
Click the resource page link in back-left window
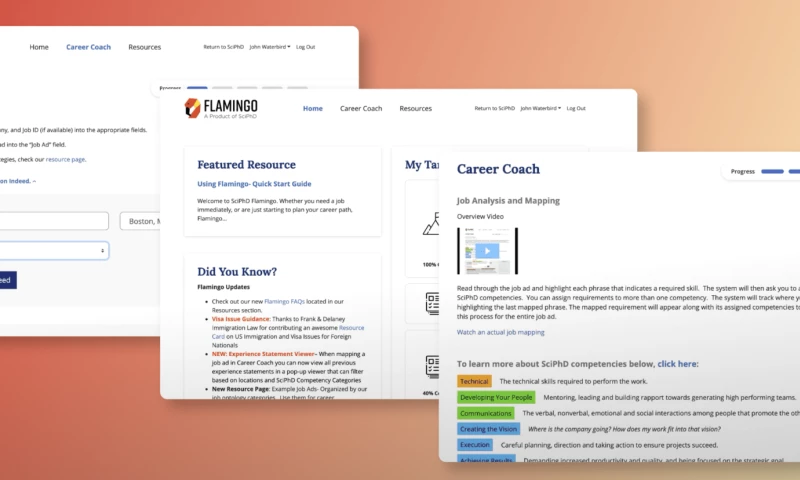coord(65,159)
